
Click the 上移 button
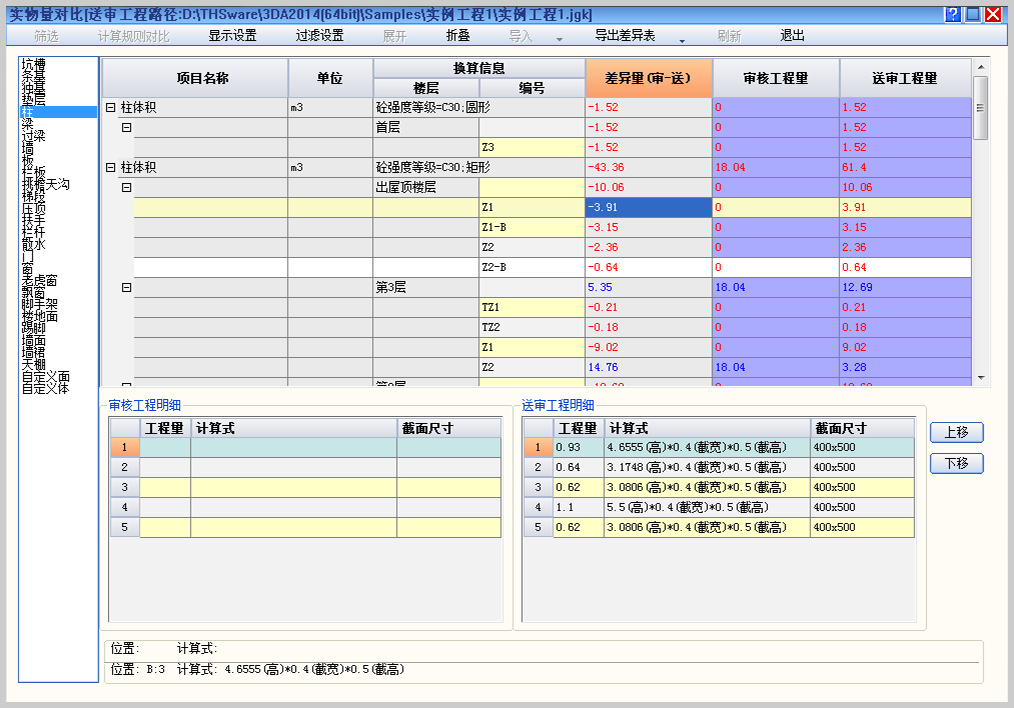click(956, 432)
